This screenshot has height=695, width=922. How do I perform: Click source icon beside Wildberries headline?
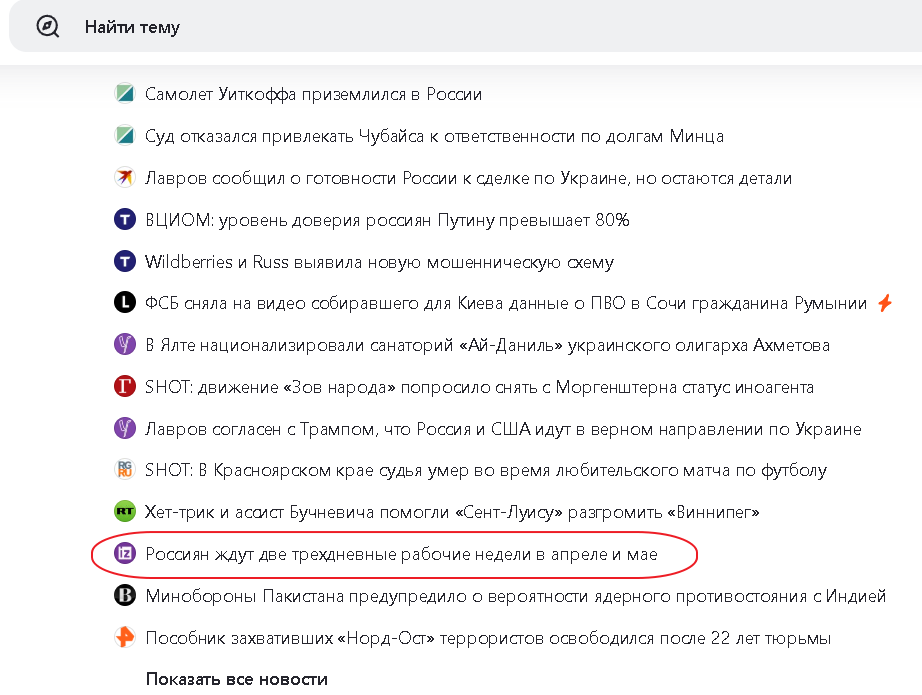point(124,262)
